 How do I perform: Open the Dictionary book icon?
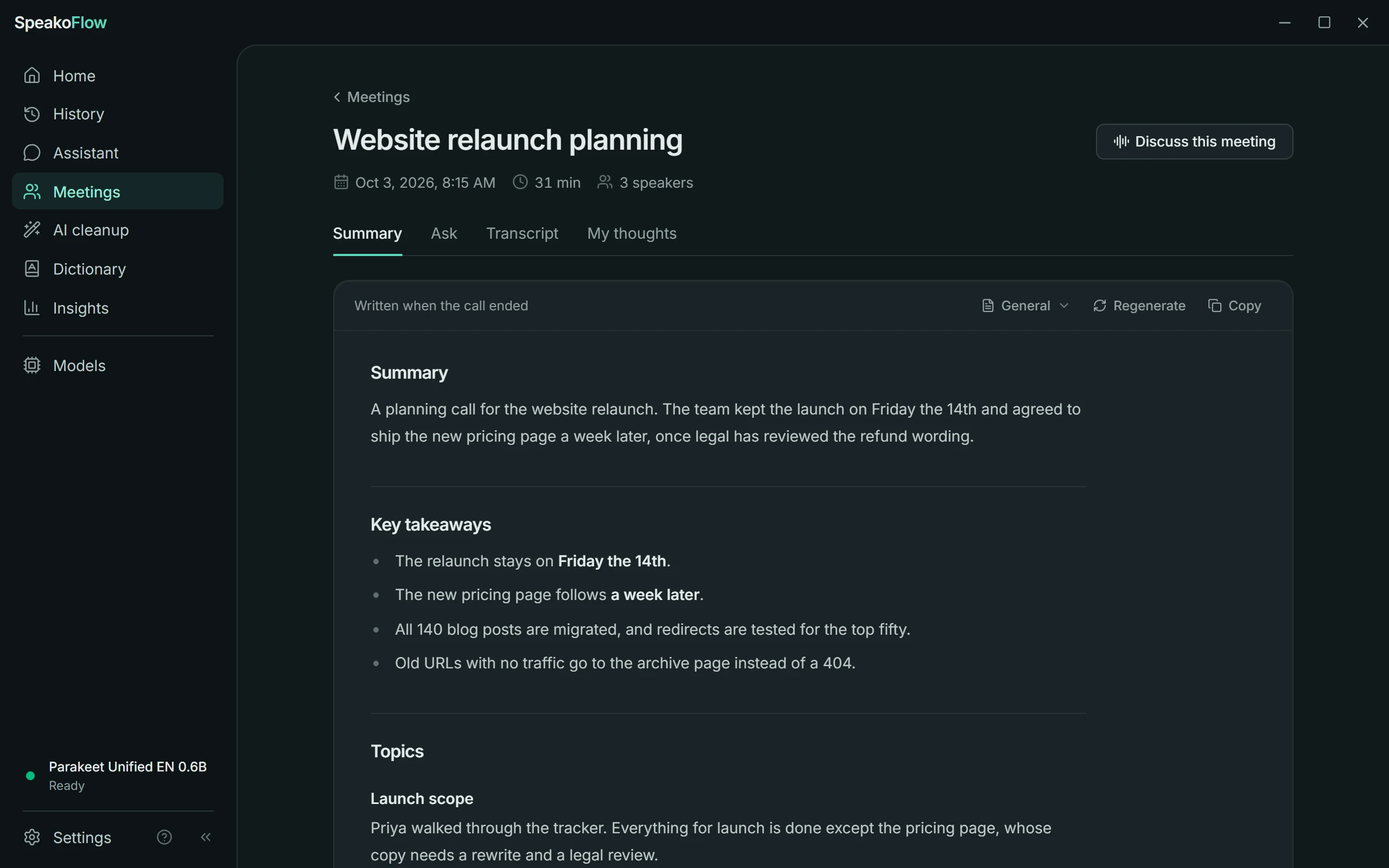(x=32, y=269)
